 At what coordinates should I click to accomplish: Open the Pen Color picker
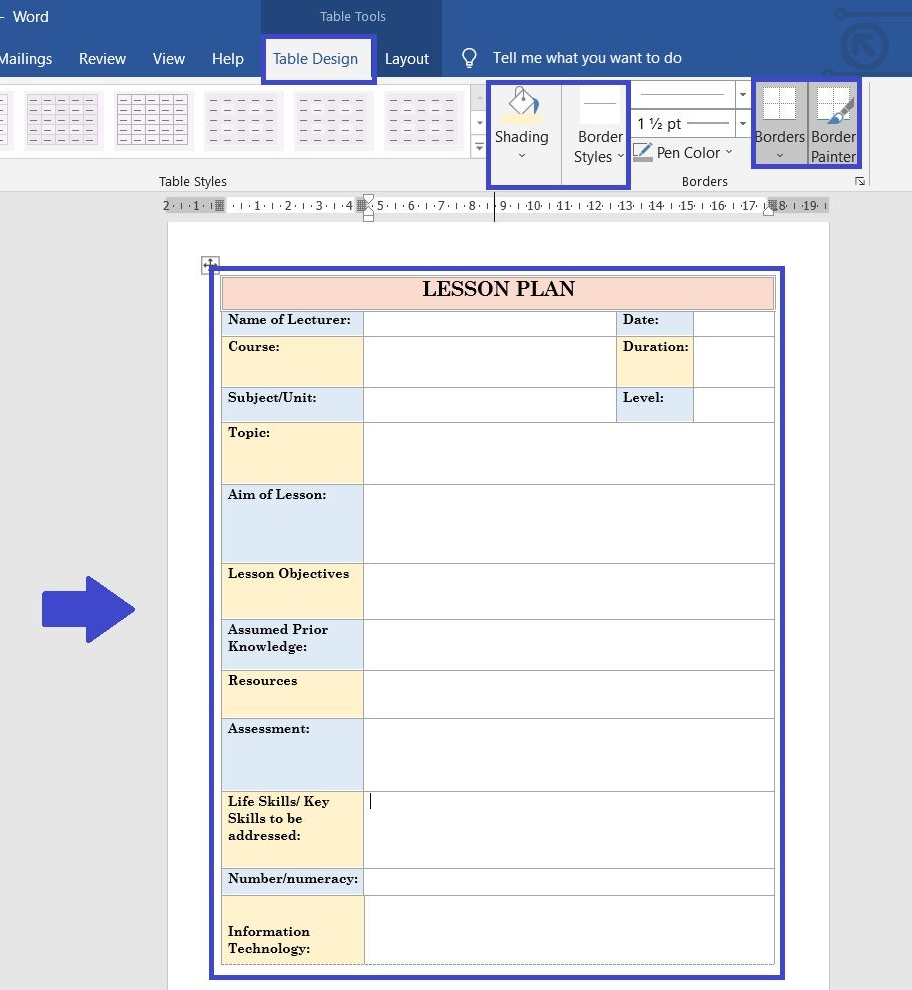(683, 152)
